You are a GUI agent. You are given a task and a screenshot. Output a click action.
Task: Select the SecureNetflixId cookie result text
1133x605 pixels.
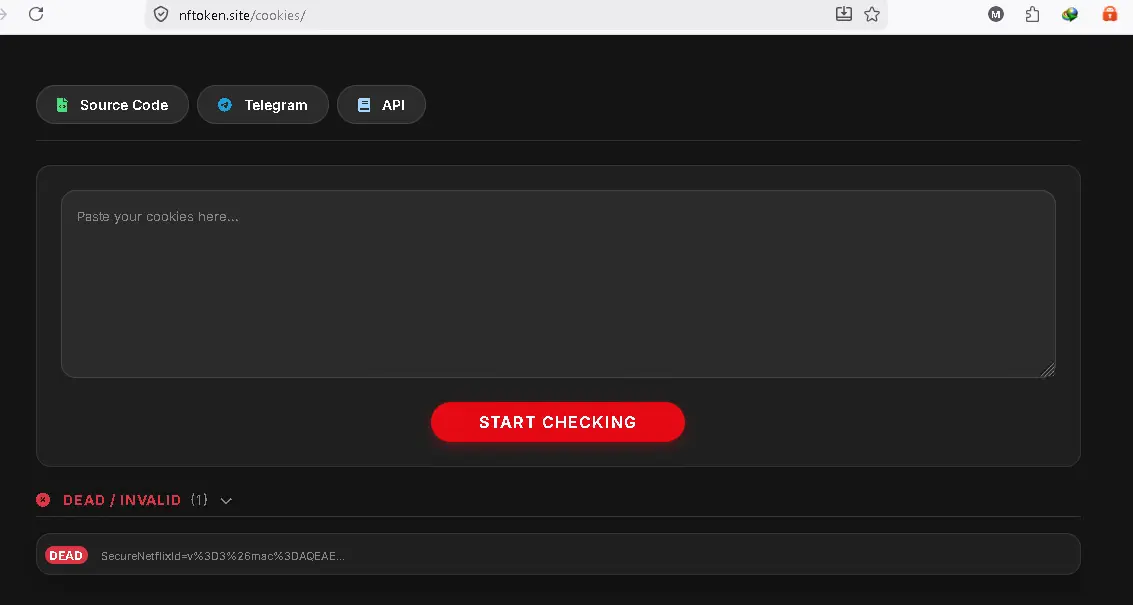[223, 556]
